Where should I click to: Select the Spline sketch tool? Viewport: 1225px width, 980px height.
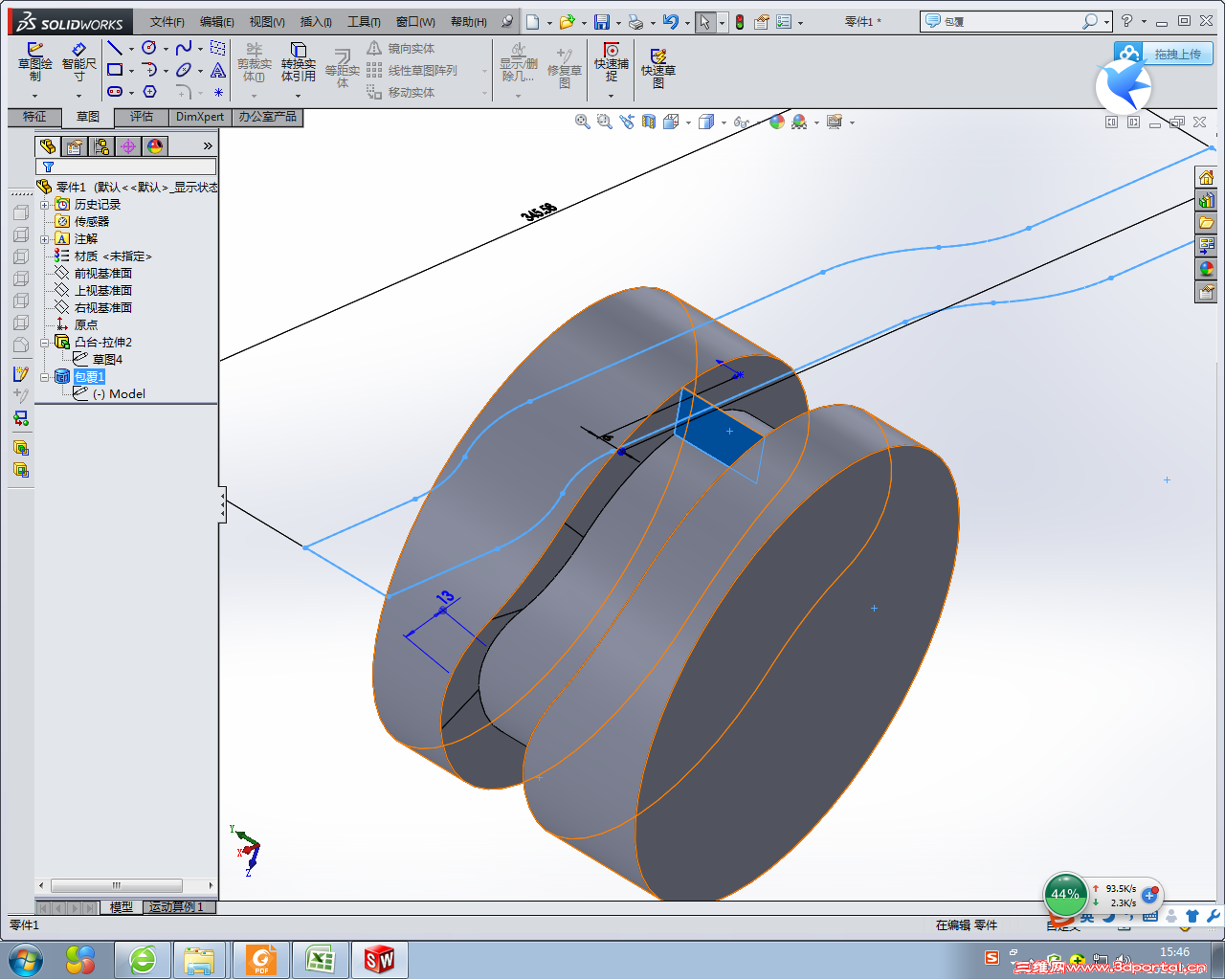(x=184, y=48)
